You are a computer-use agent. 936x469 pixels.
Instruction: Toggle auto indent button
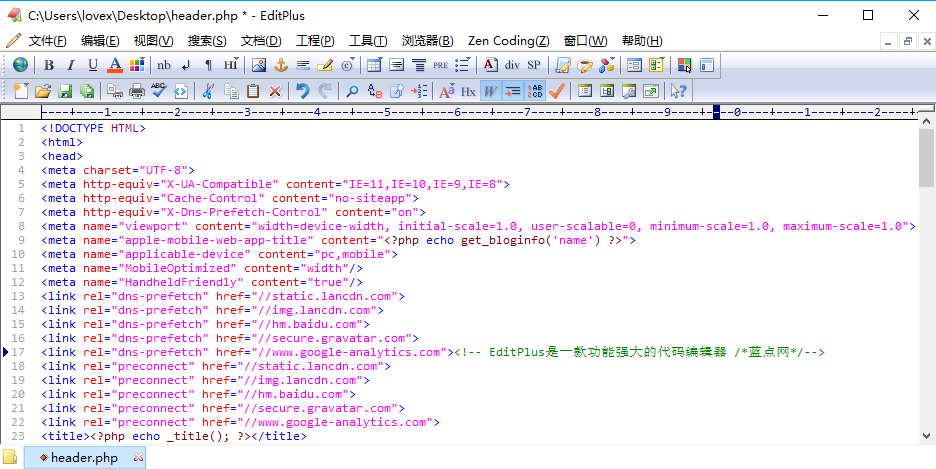[513, 91]
